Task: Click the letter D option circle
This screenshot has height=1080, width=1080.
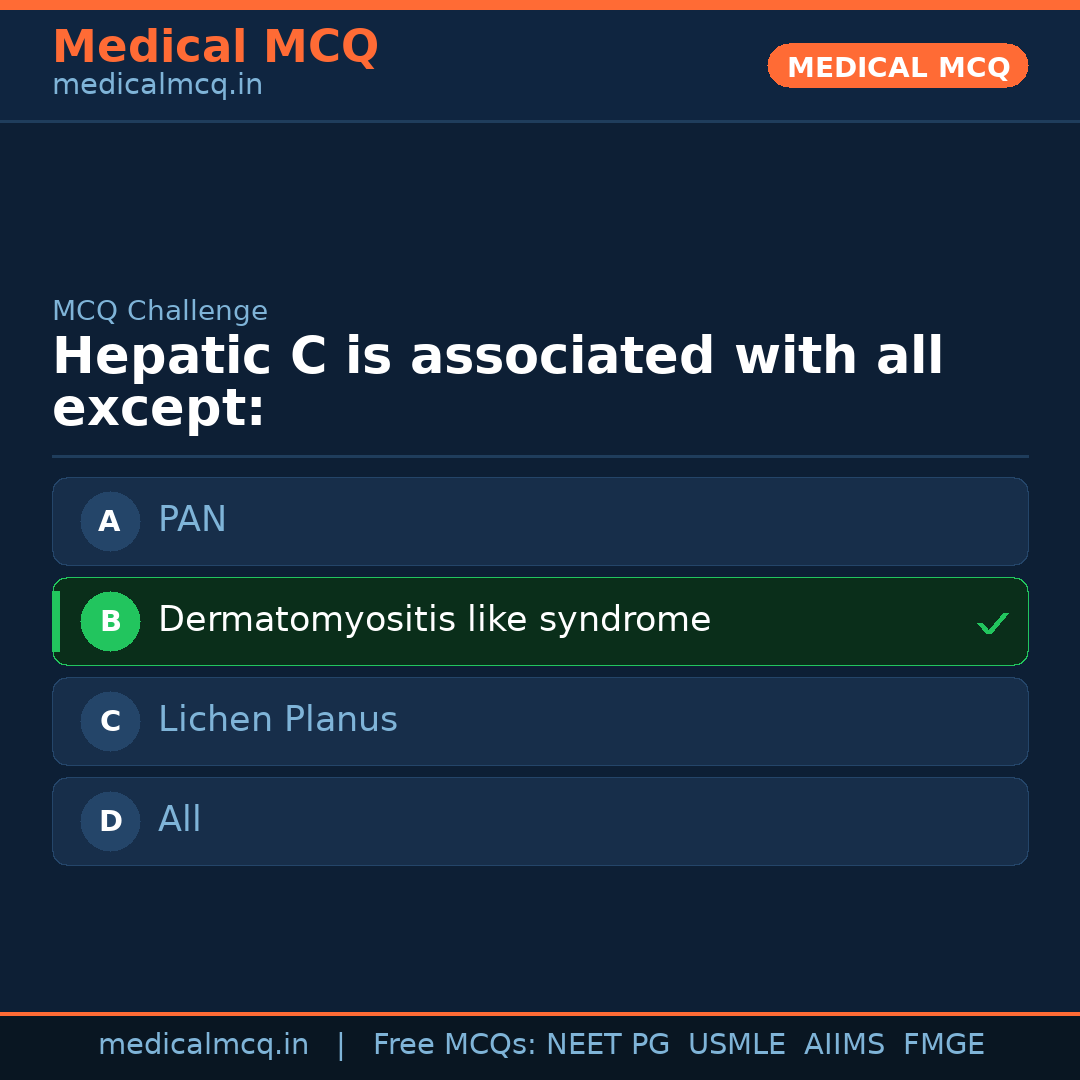Action: [x=110, y=821]
